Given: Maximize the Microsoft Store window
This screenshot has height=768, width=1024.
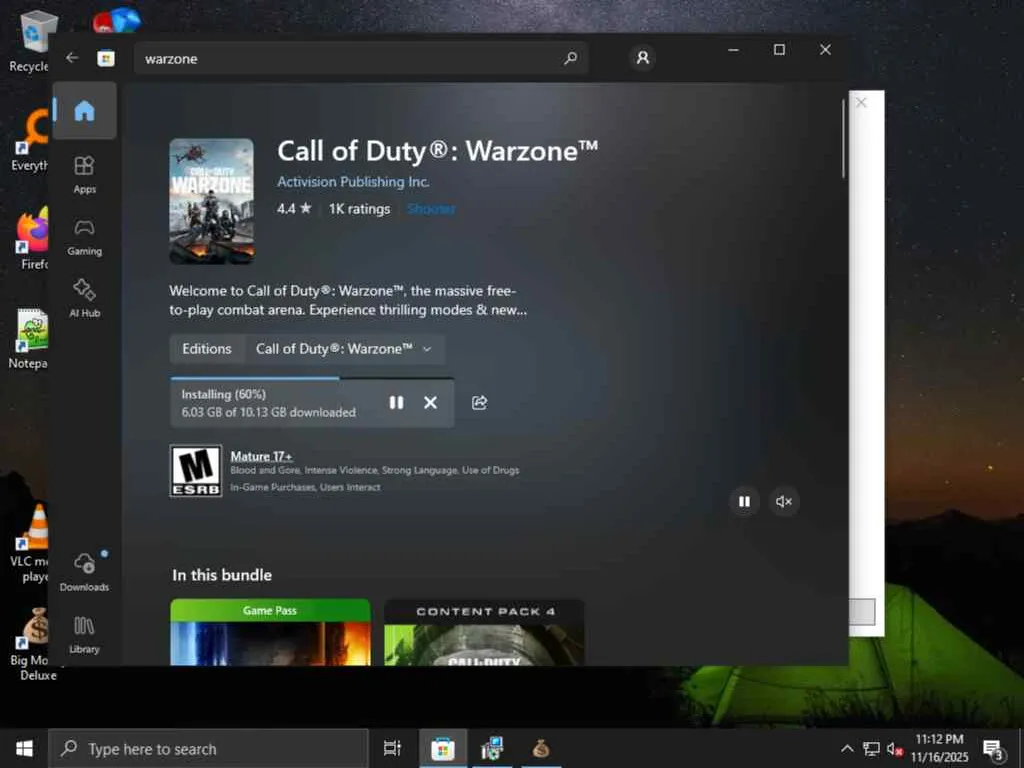Looking at the screenshot, I should (x=779, y=50).
